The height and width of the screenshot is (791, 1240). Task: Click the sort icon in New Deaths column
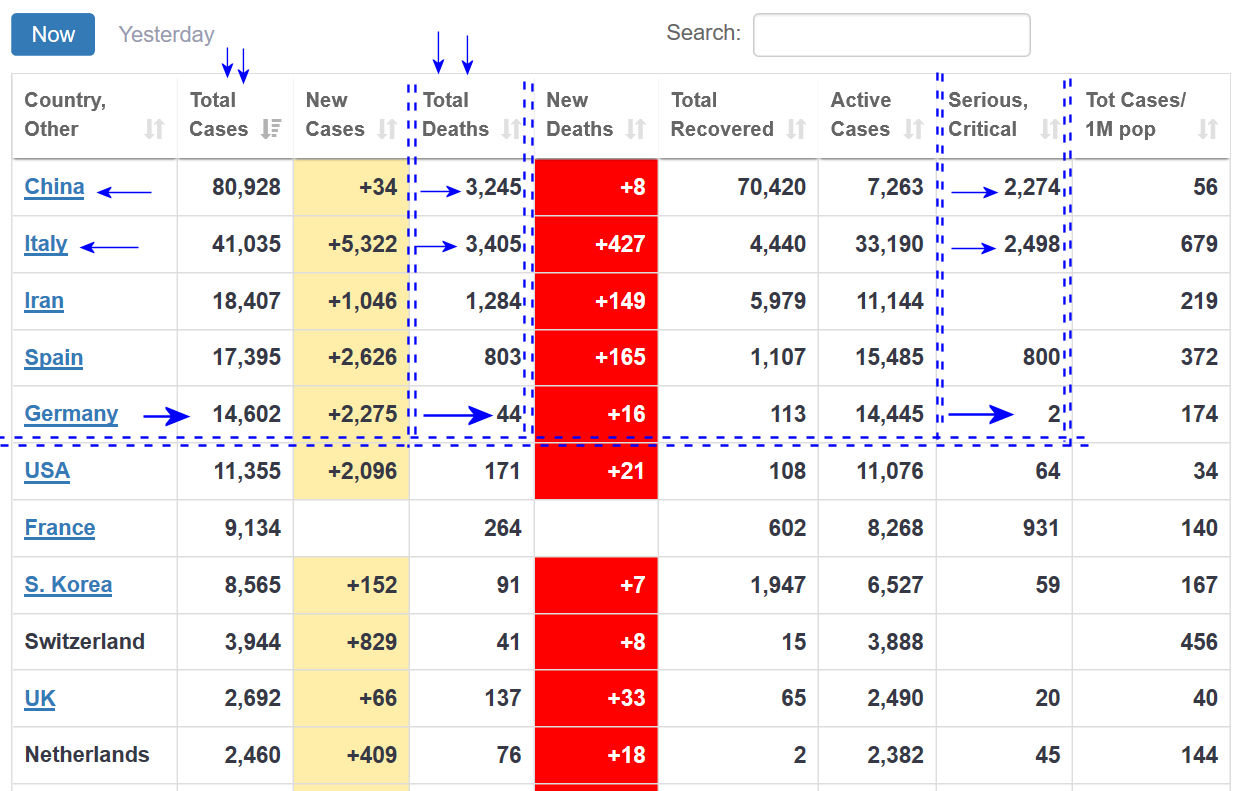click(x=635, y=129)
